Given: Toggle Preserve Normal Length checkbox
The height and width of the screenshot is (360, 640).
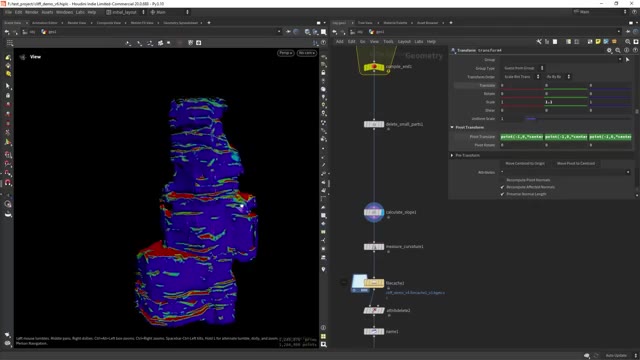Looking at the screenshot, I should click(x=502, y=194).
